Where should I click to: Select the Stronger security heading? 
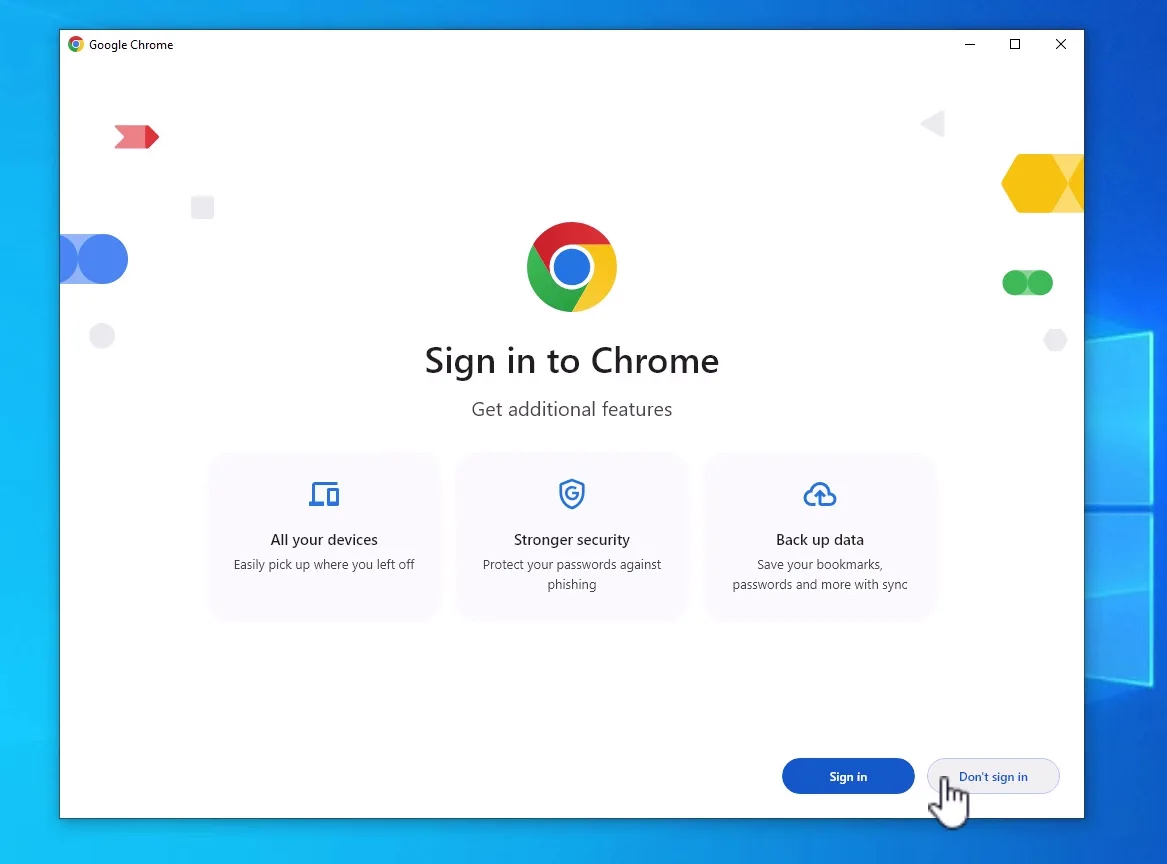pyautogui.click(x=572, y=540)
